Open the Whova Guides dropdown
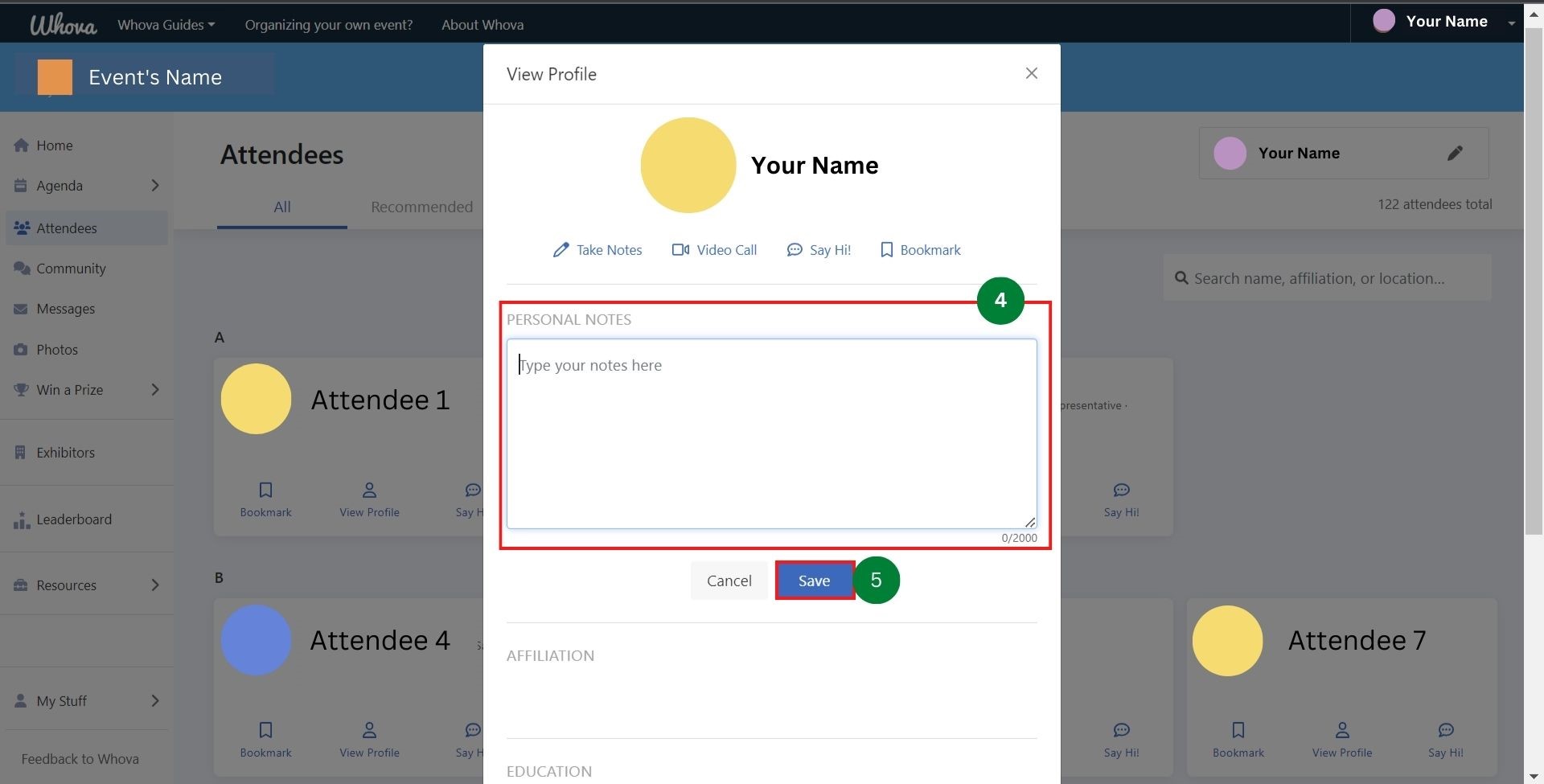The width and height of the screenshot is (1544, 784). (166, 25)
